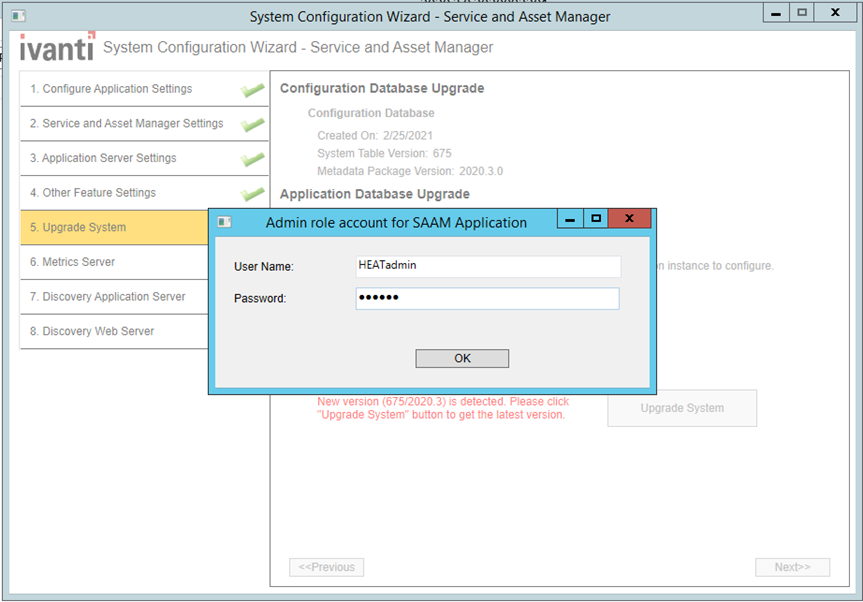Image resolution: width=863 pixels, height=602 pixels.
Task: Click the checkmark next to Application Server Settings
Action: pos(253,159)
